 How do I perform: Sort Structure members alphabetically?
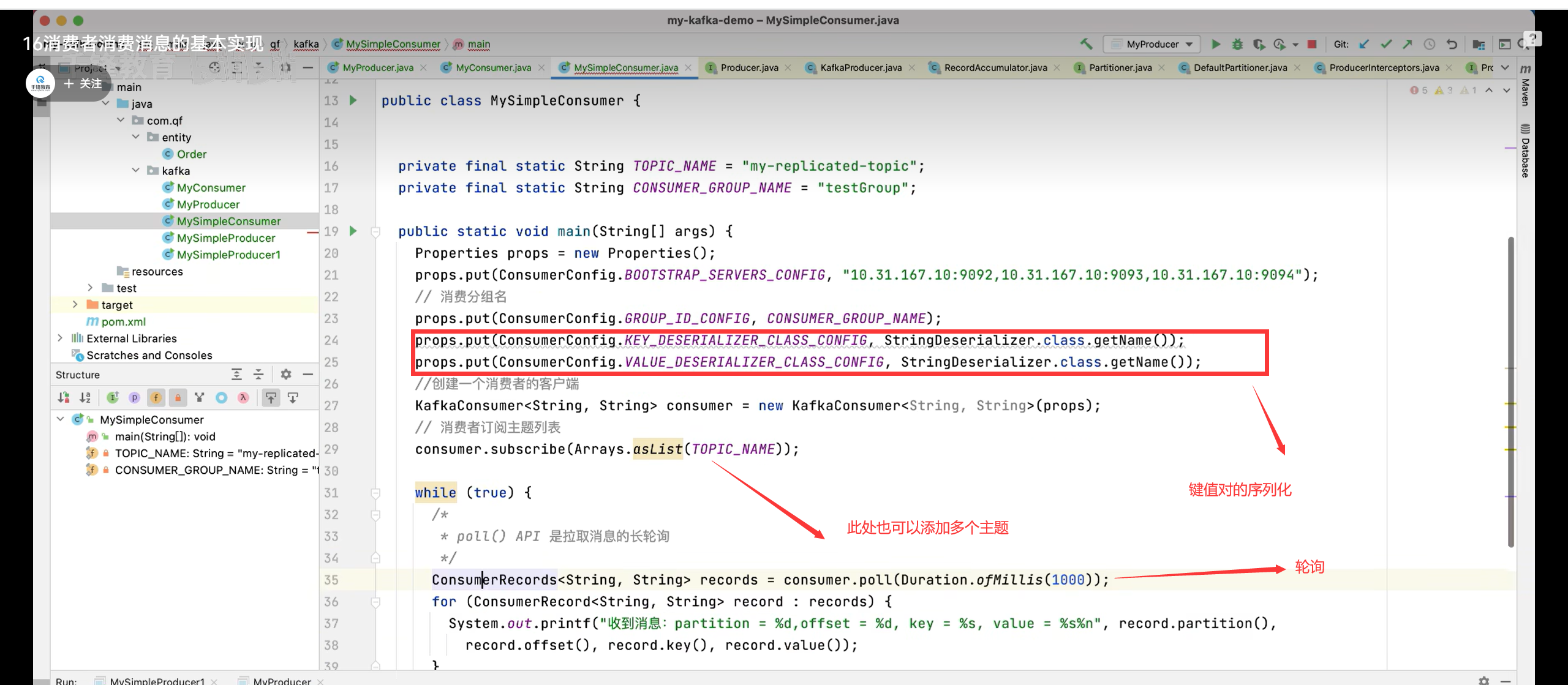(x=85, y=398)
